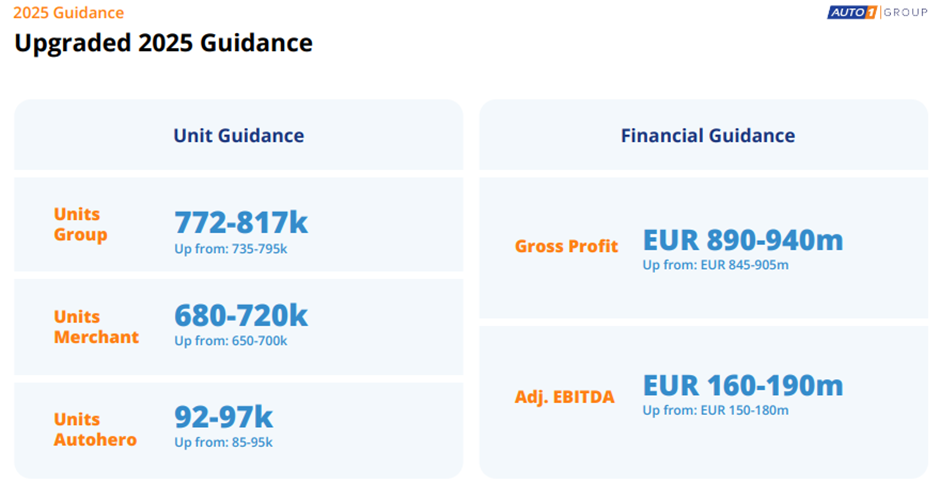Click the EUR 160-190m figure
The image size is (940, 482).
point(742,385)
